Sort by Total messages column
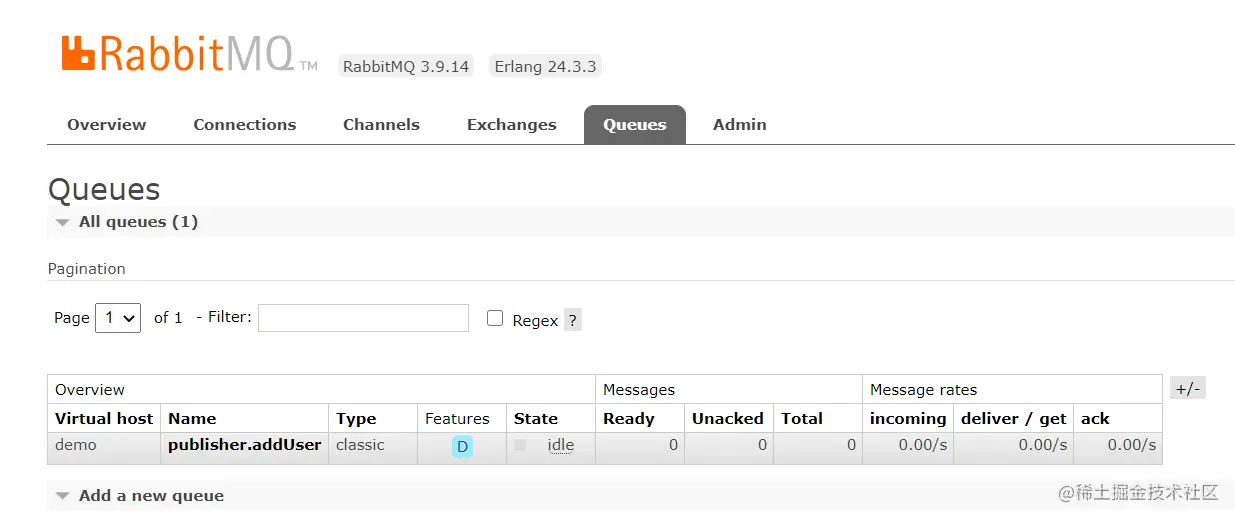 point(802,419)
